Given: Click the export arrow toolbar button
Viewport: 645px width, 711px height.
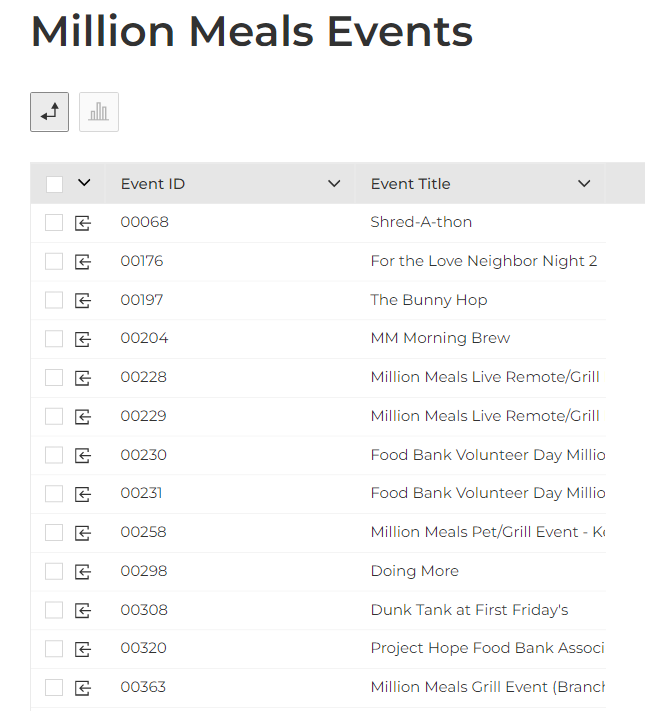Looking at the screenshot, I should pos(49,112).
